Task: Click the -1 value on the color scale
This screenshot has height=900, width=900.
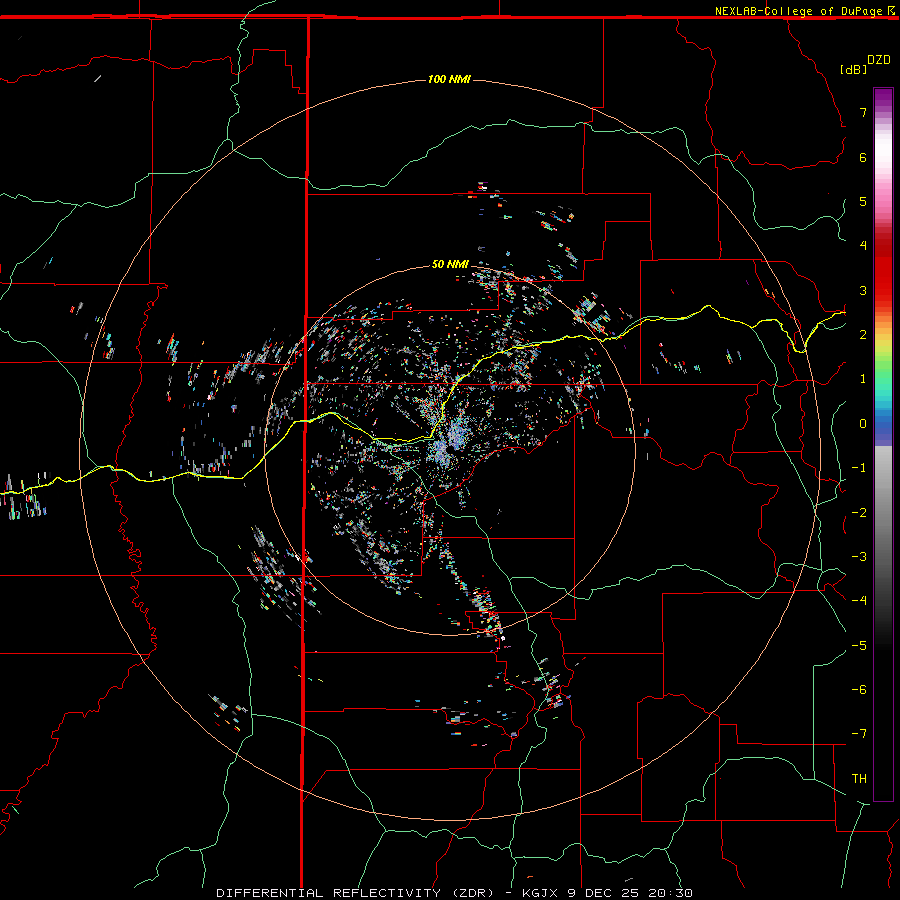Action: pyautogui.click(x=859, y=468)
